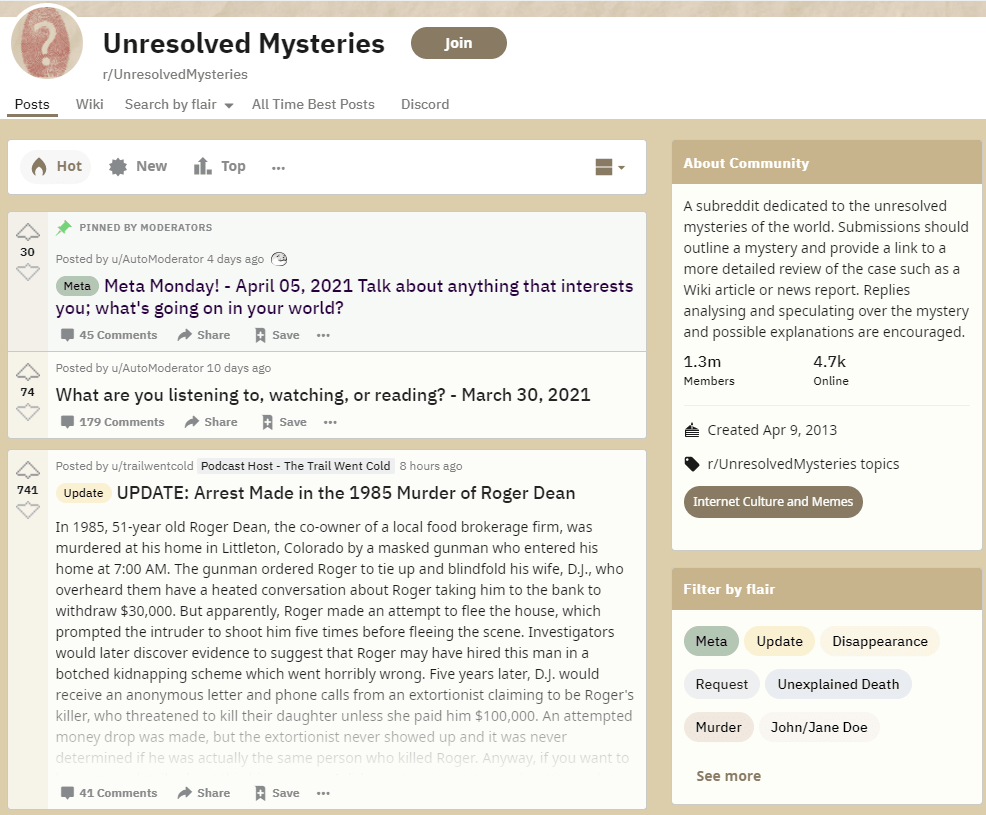Open 45 Comments on Meta Monday post
Image resolution: width=986 pixels, height=815 pixels.
pyautogui.click(x=109, y=335)
